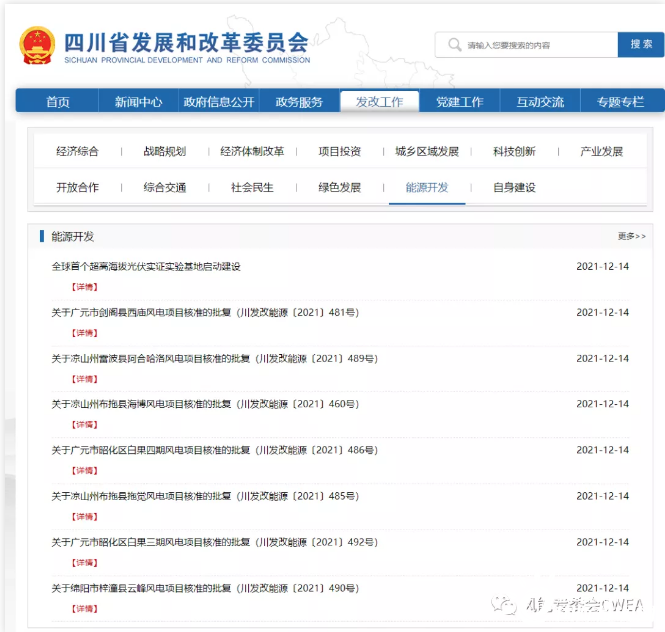This screenshot has height=632, width=665.
Task: Open the 首页 home menu item
Action: 58,102
